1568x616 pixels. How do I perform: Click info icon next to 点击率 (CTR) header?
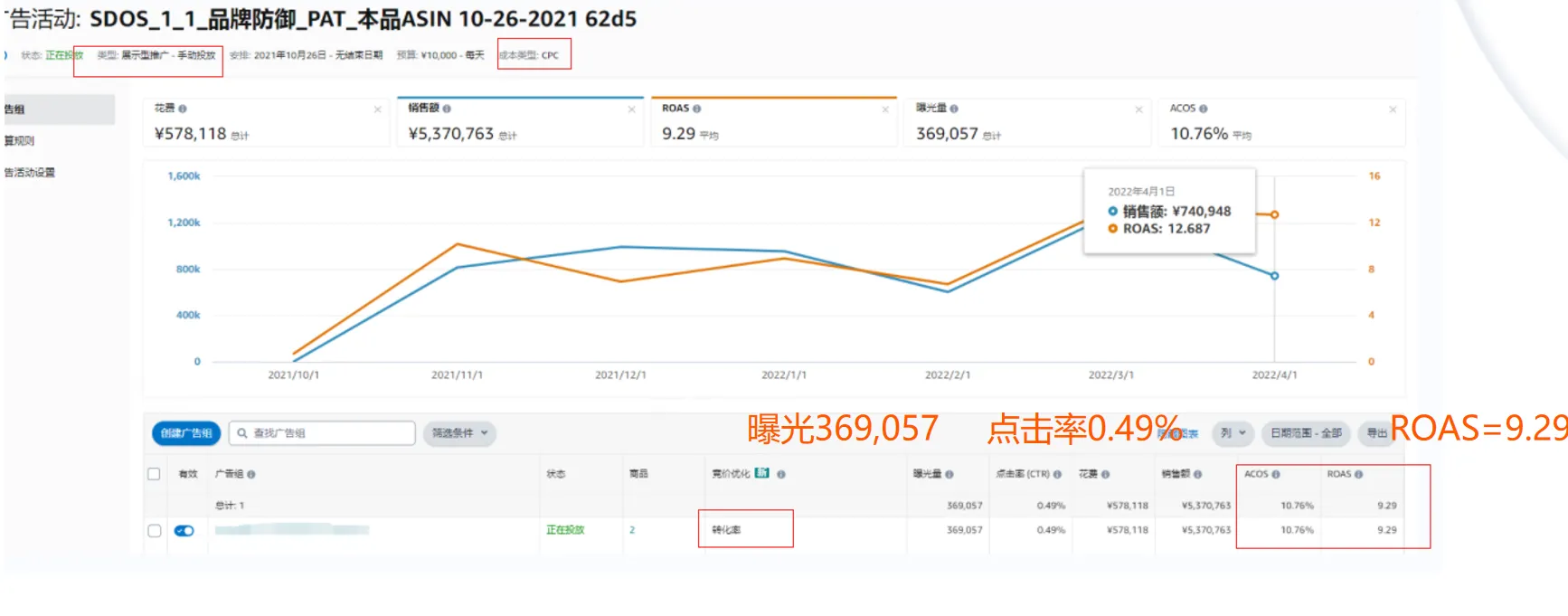click(1057, 474)
